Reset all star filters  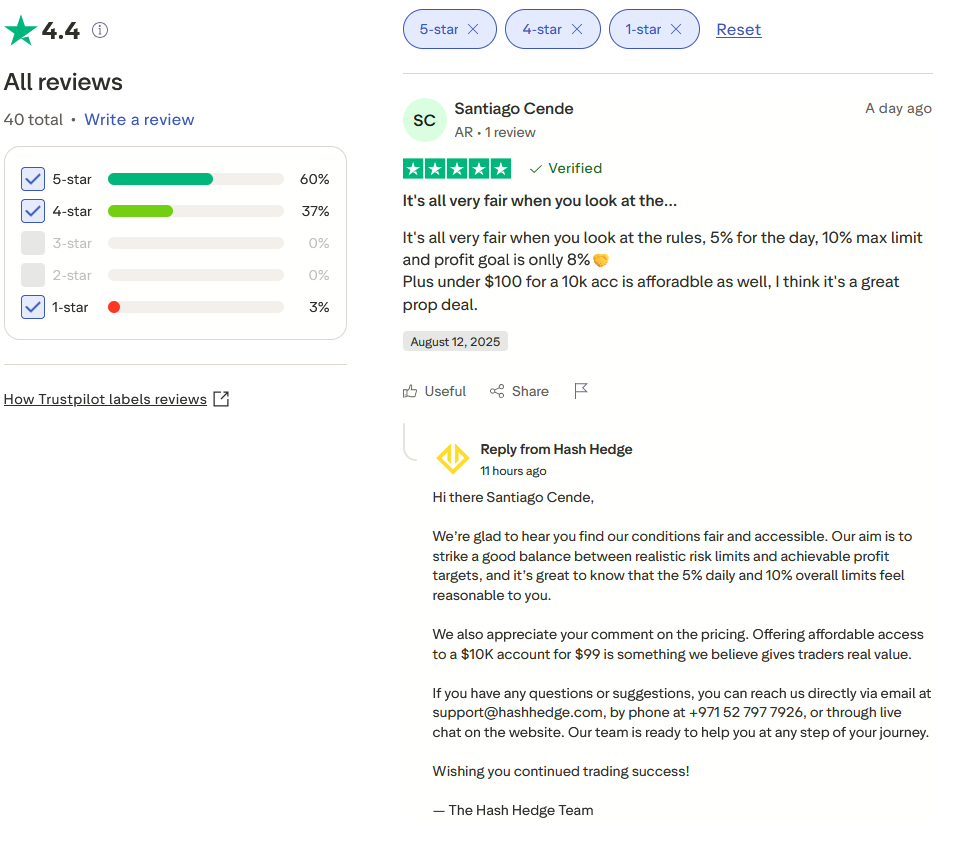click(x=738, y=29)
